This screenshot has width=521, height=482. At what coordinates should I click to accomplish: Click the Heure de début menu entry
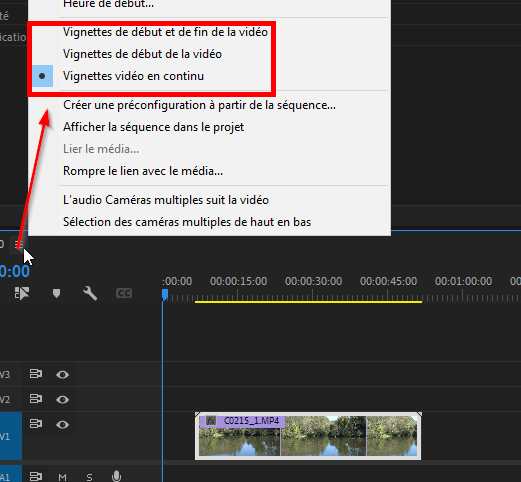pyautogui.click(x=108, y=4)
